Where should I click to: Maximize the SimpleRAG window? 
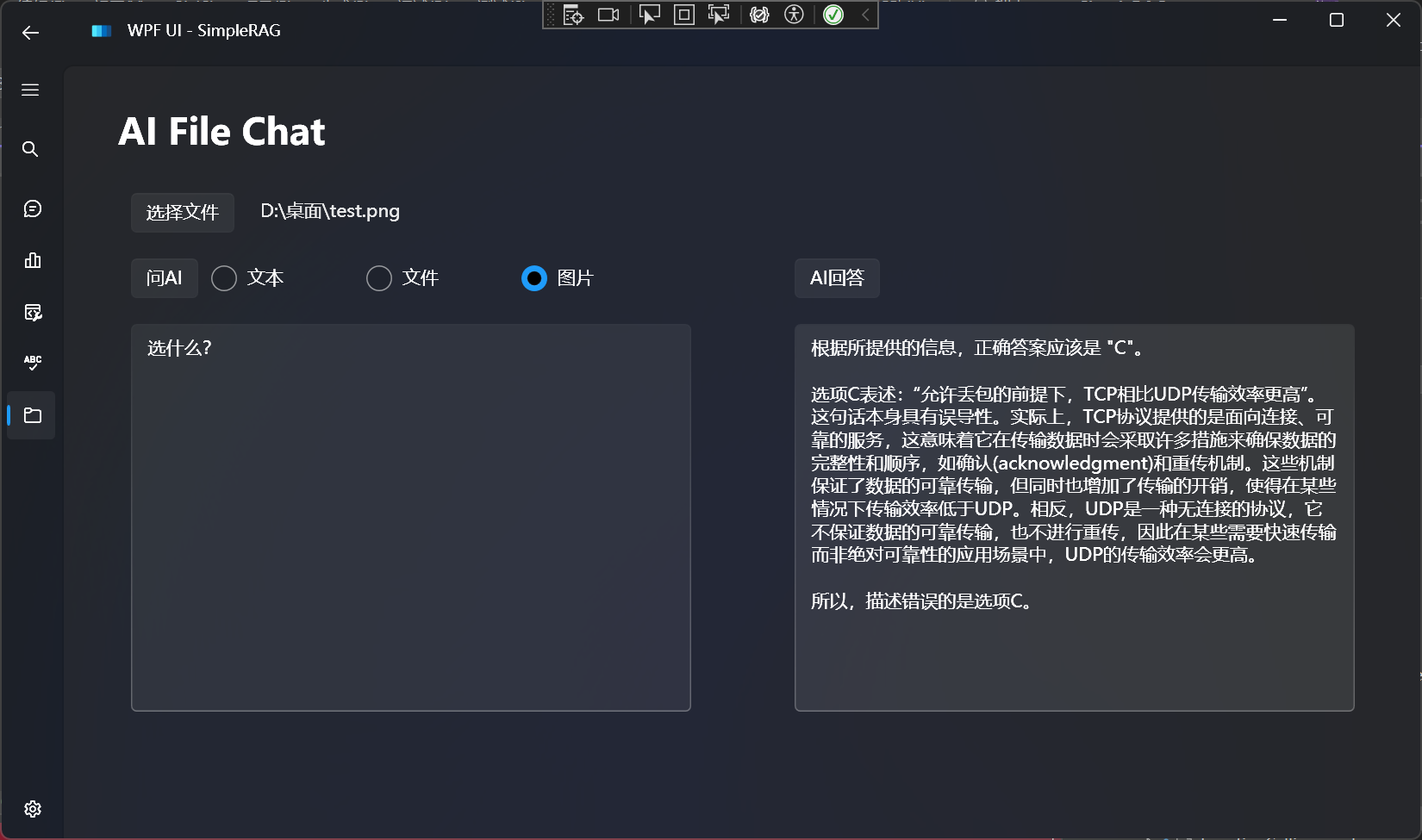click(1337, 20)
